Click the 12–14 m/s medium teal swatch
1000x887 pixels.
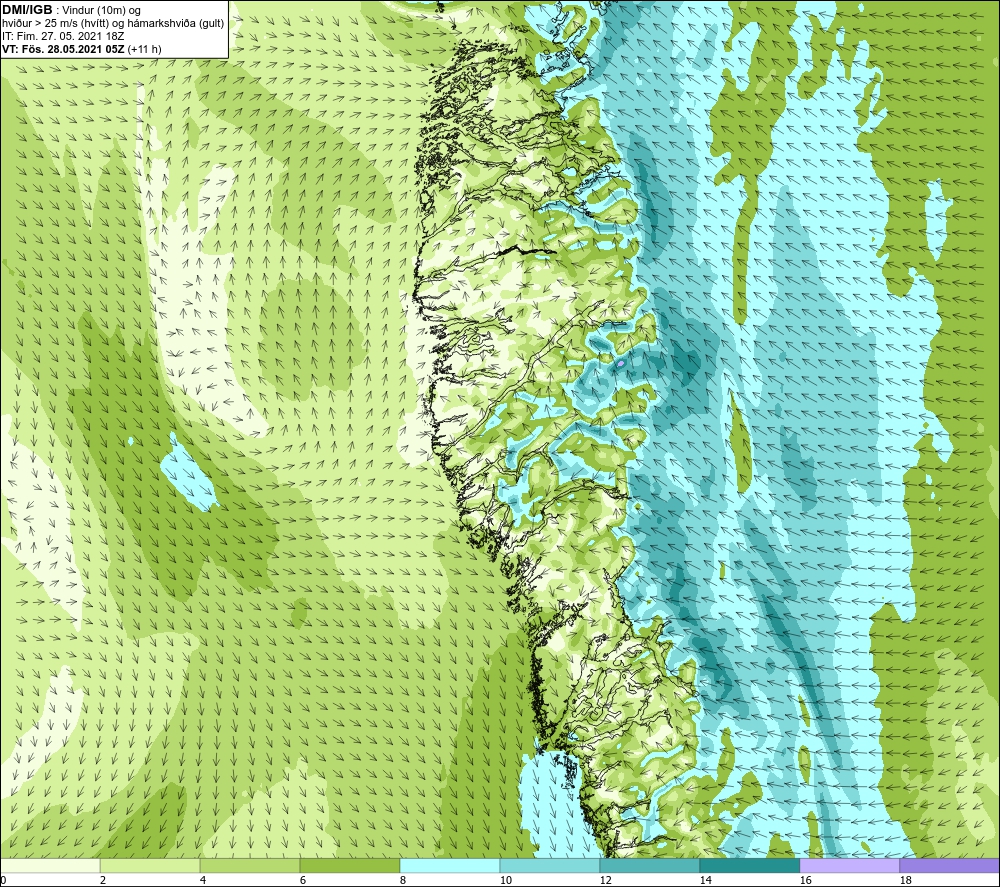click(649, 865)
